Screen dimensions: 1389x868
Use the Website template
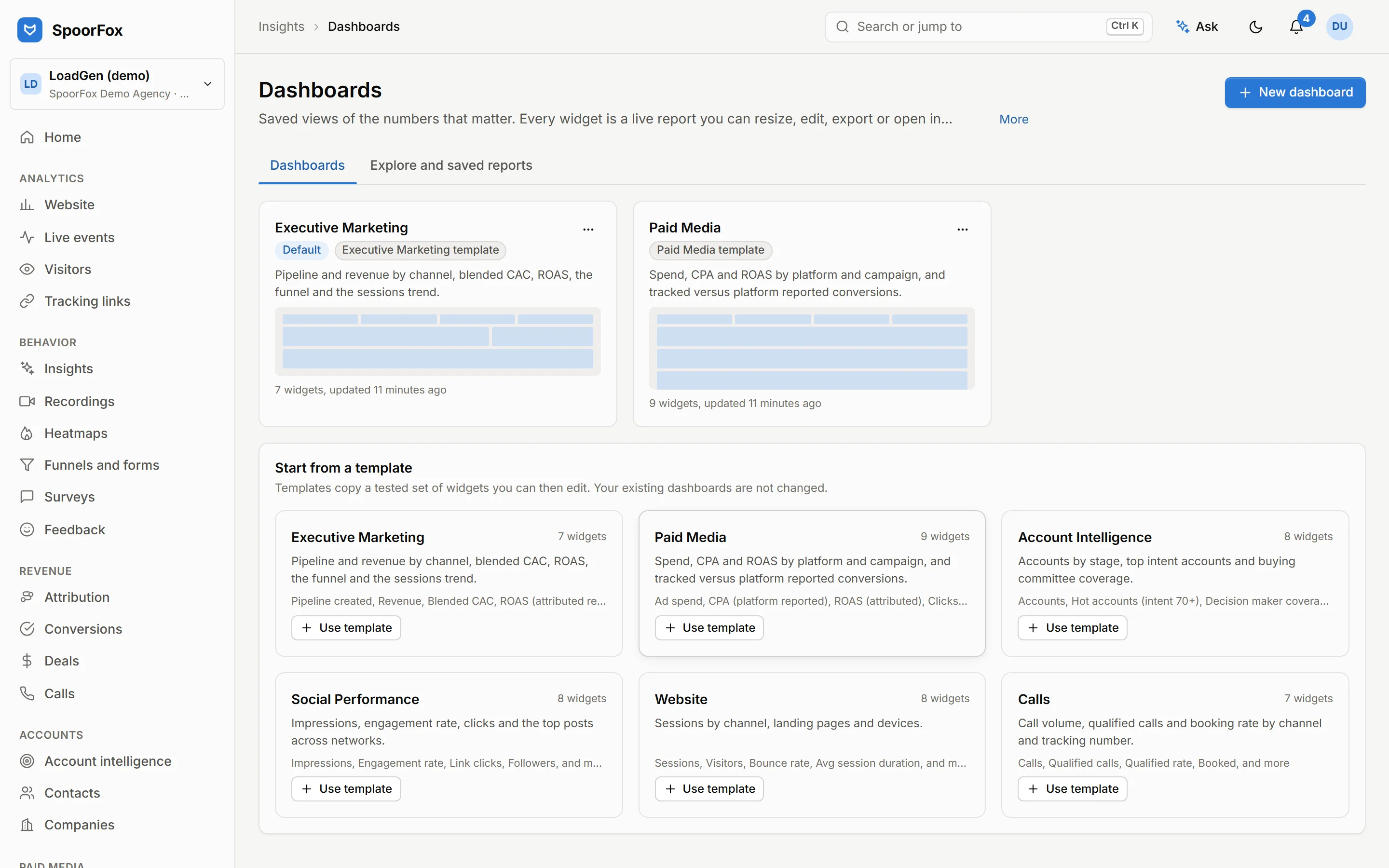point(709,789)
